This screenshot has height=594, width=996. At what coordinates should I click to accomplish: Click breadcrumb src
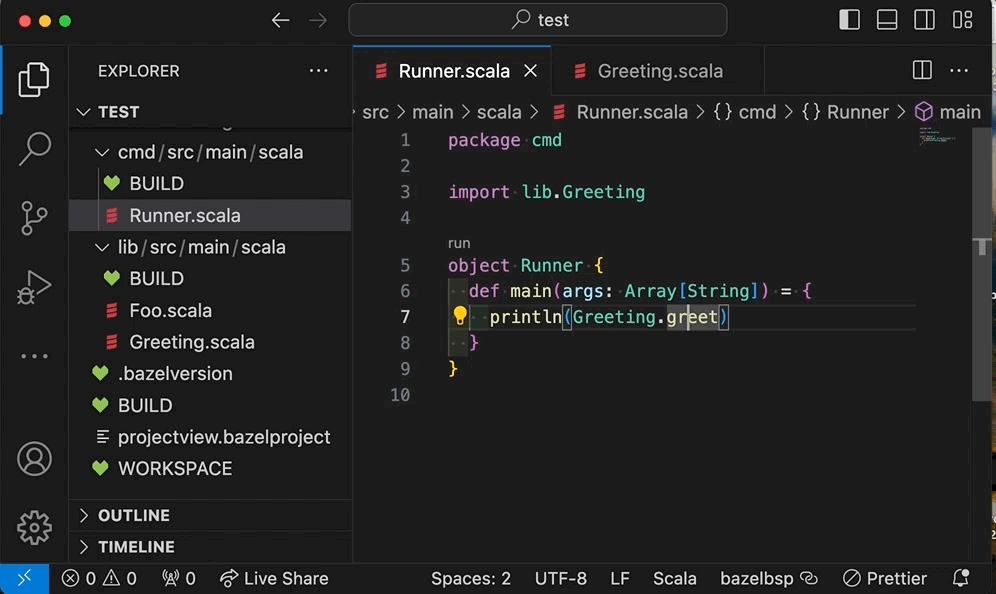coord(375,112)
